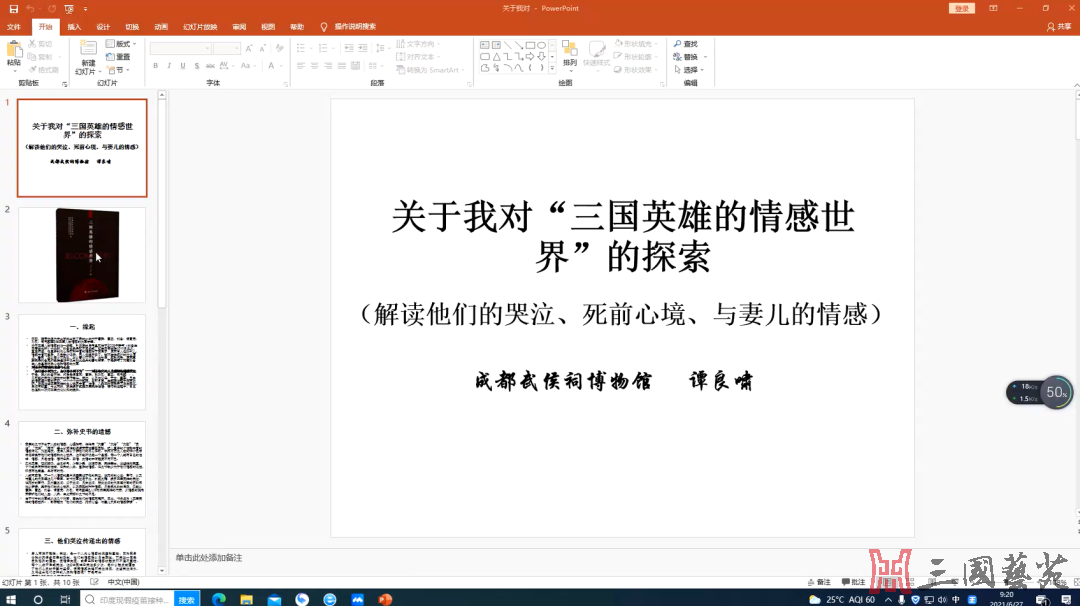Viewport: 1080px width, 606px height.
Task: Click the Reset (重置) slide button
Action: click(x=119, y=57)
